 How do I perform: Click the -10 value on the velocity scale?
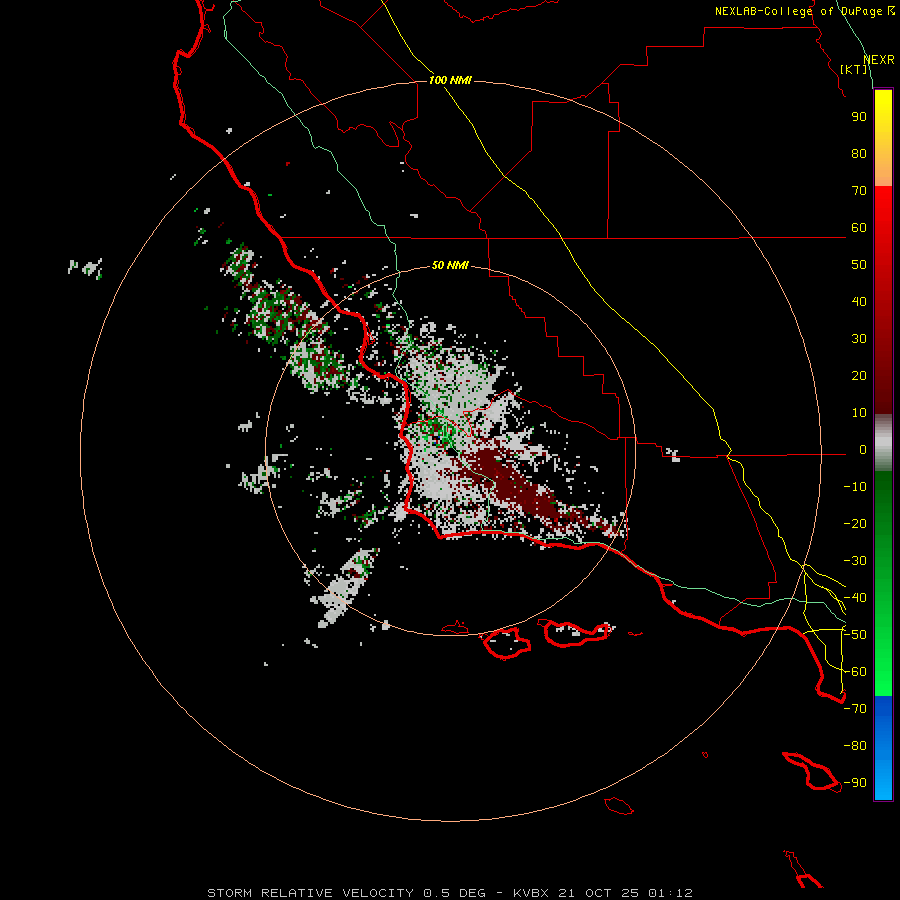pyautogui.click(x=855, y=487)
